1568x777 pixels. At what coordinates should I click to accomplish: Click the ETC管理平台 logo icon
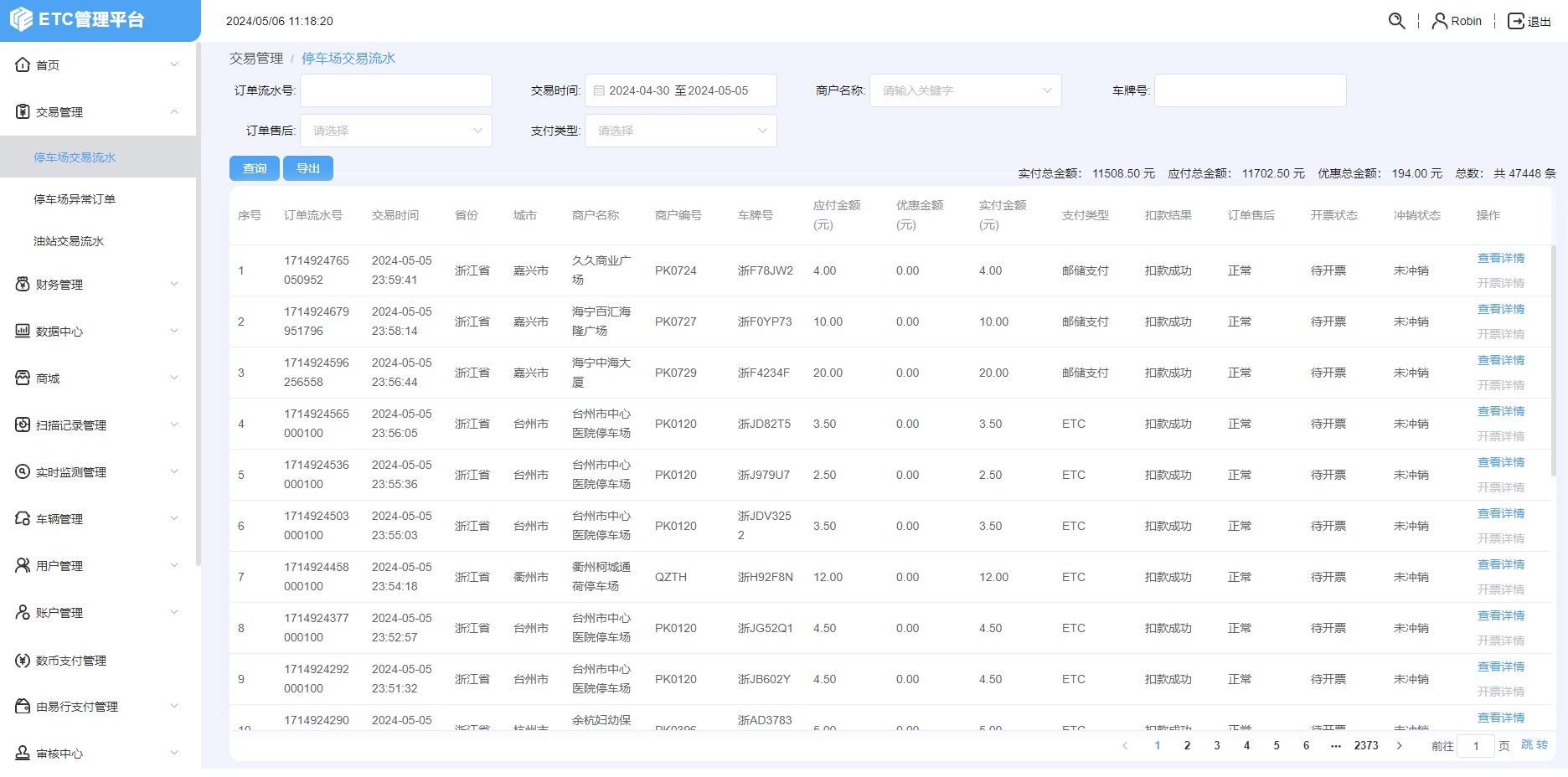point(21,19)
